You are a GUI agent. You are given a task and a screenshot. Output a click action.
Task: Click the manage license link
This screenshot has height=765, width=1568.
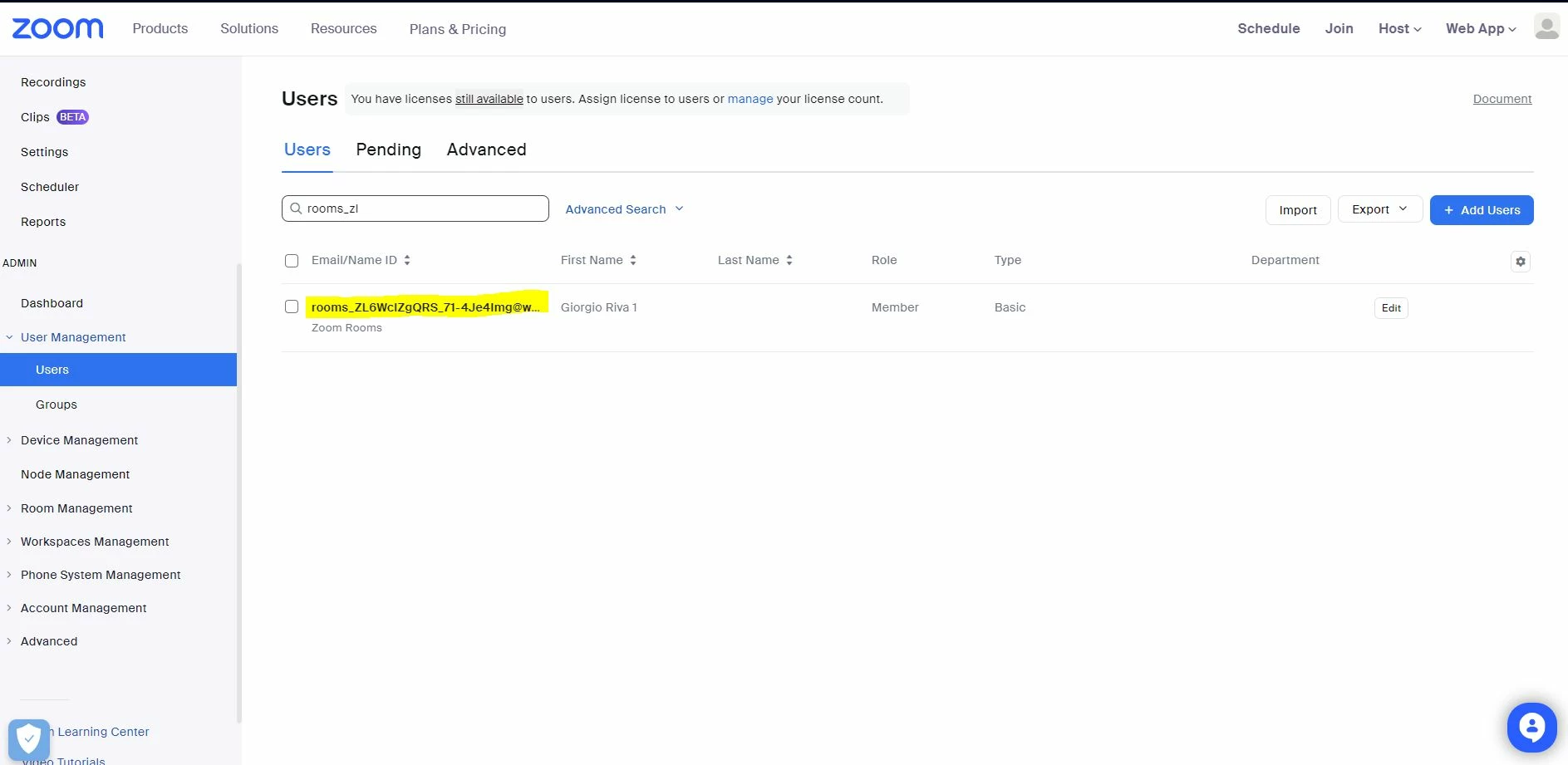(x=750, y=99)
